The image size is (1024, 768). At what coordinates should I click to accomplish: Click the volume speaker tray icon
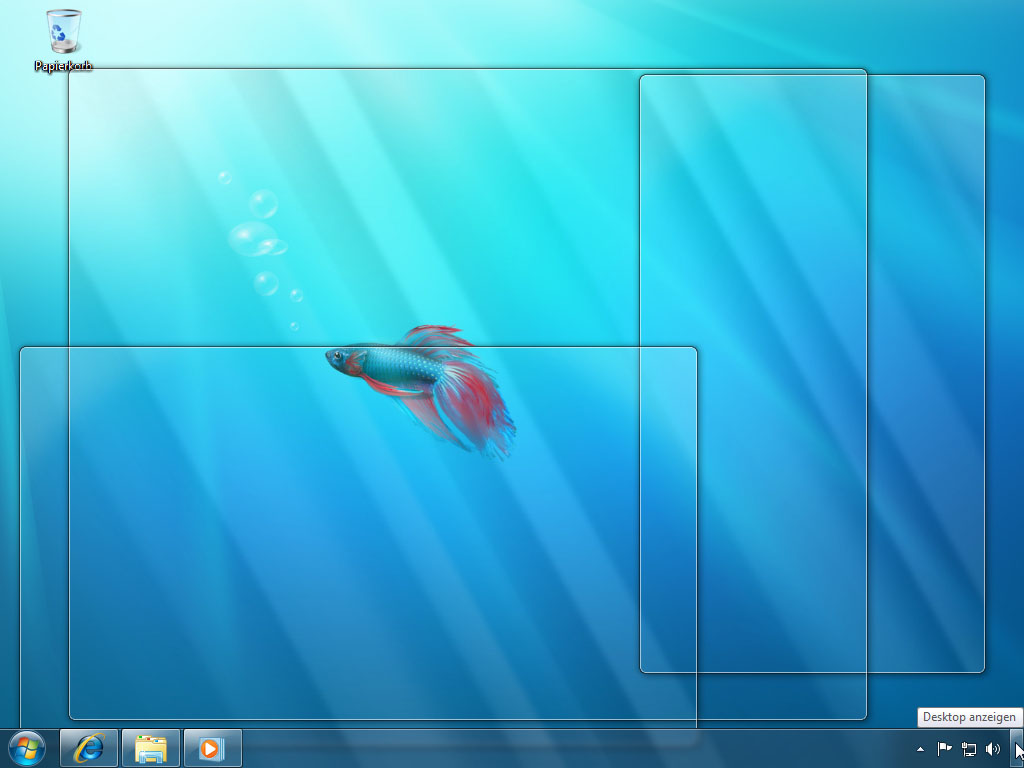(x=992, y=748)
